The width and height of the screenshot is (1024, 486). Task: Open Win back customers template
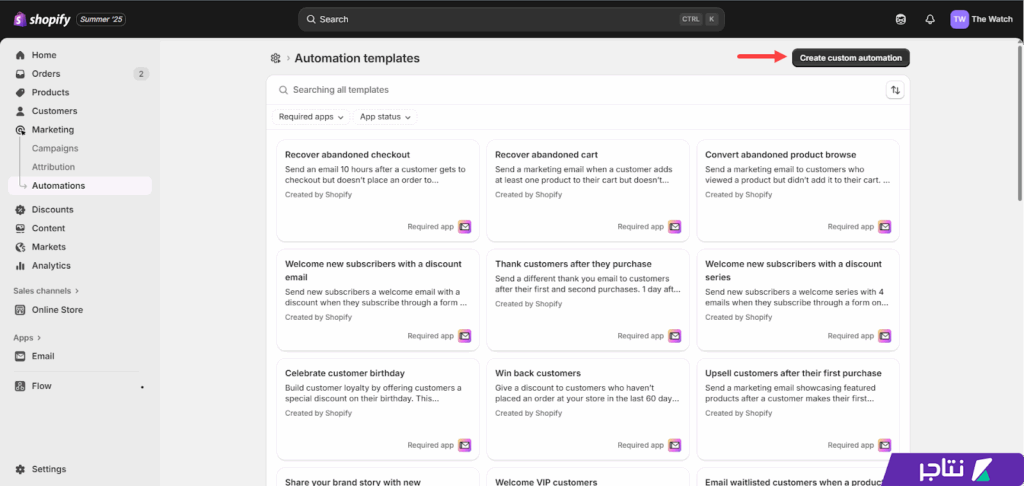tap(588, 409)
